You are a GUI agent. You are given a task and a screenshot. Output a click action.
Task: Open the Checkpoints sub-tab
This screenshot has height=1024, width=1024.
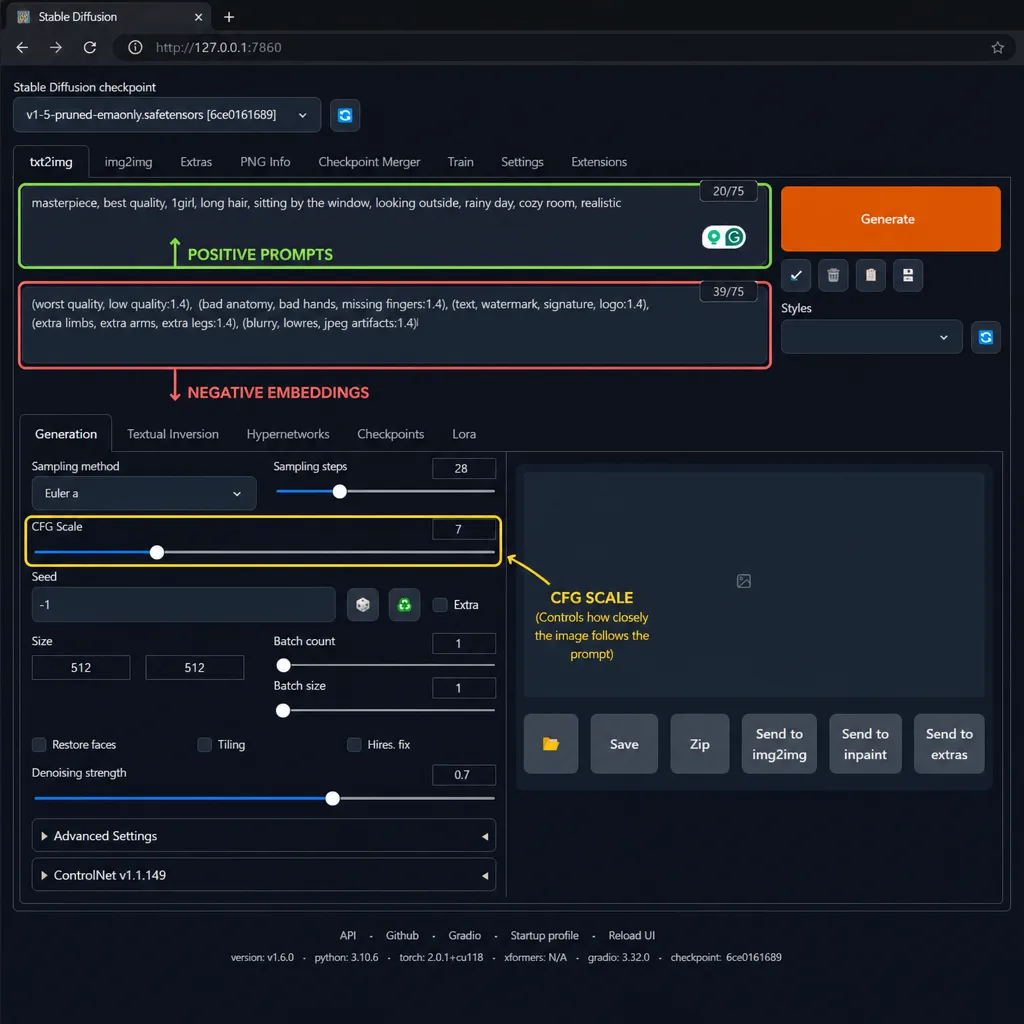pos(391,434)
